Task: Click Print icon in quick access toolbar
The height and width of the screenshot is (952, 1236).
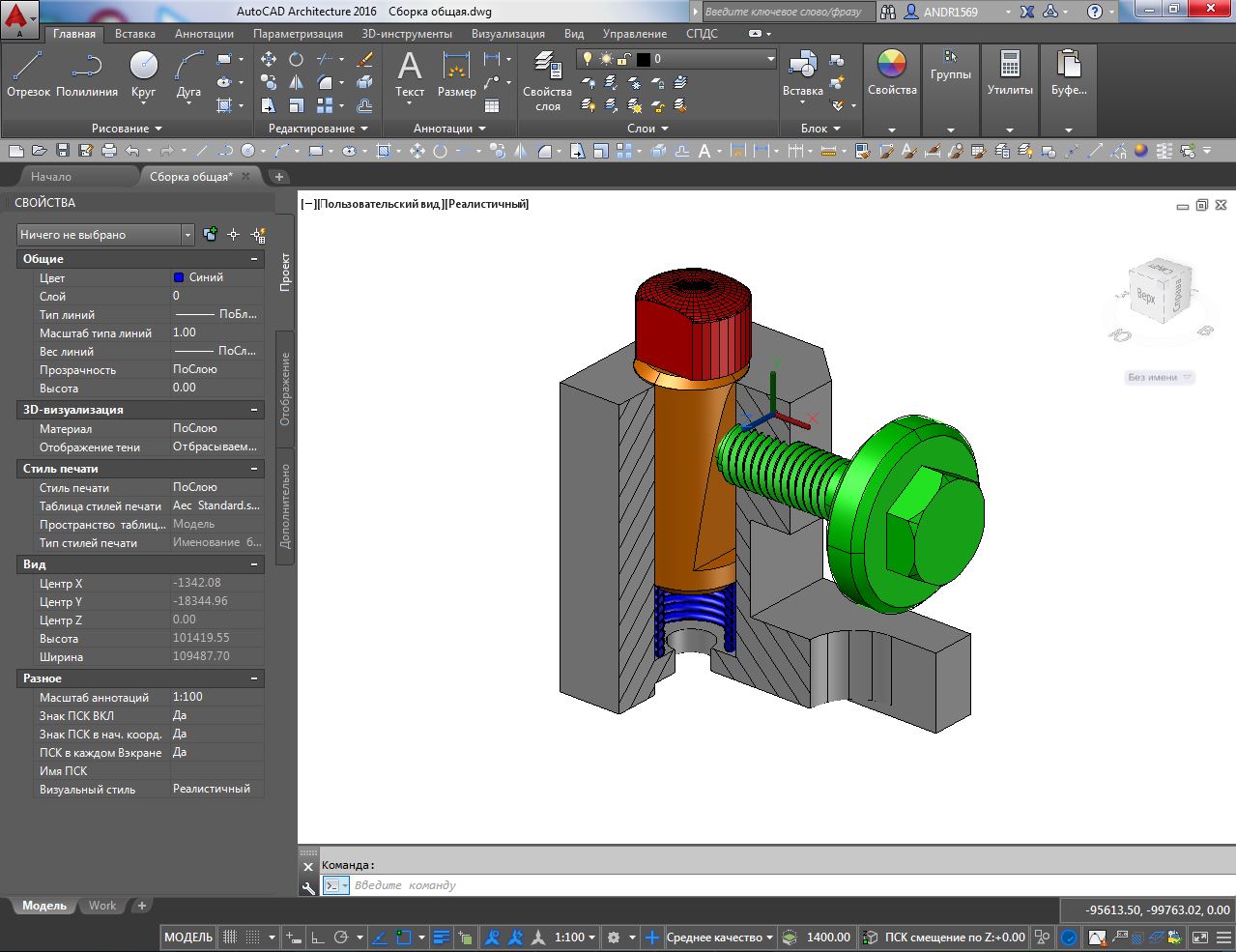Action: point(108,151)
